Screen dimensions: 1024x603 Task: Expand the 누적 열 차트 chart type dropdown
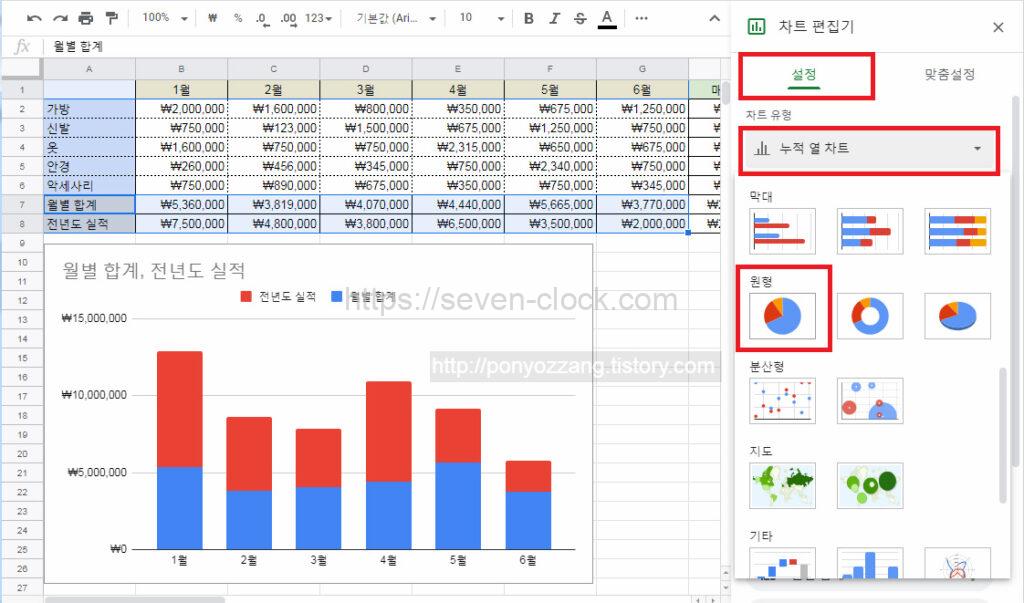(870, 149)
